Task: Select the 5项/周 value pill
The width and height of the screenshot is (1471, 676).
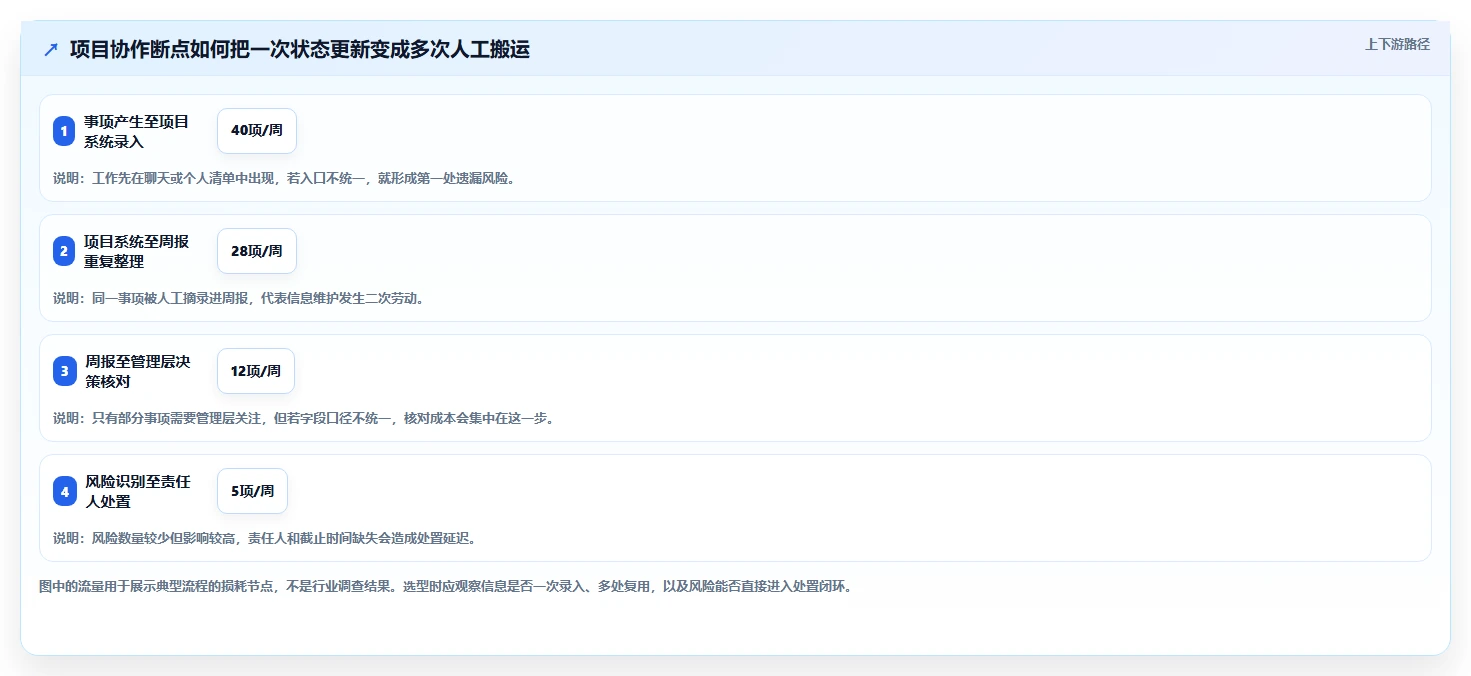Action: tap(252, 491)
